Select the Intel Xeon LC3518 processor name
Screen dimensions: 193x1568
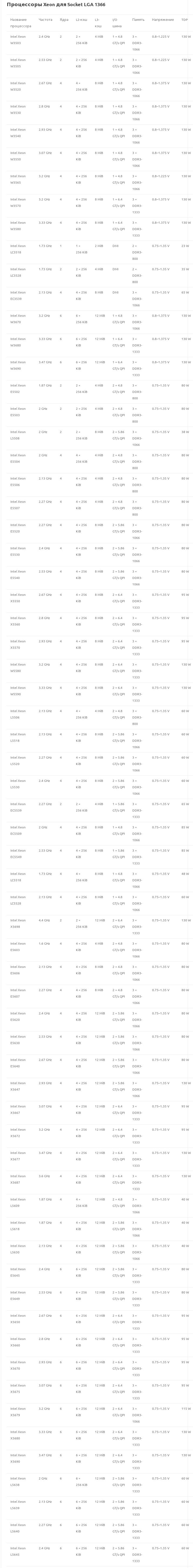pos(18,249)
